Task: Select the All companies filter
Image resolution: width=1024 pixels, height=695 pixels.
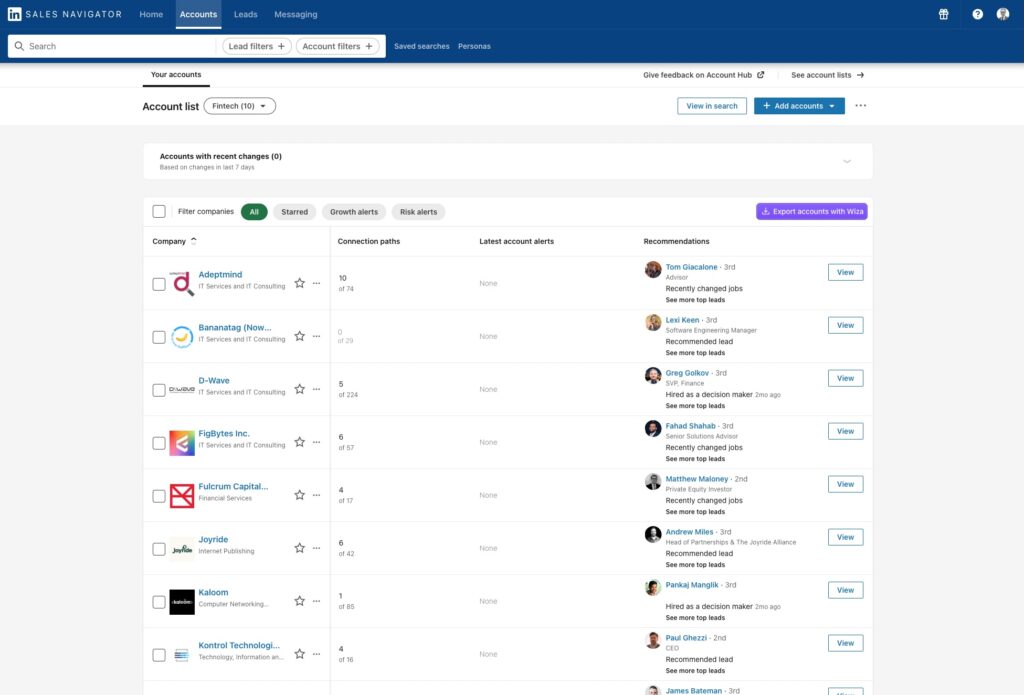Action: (254, 212)
